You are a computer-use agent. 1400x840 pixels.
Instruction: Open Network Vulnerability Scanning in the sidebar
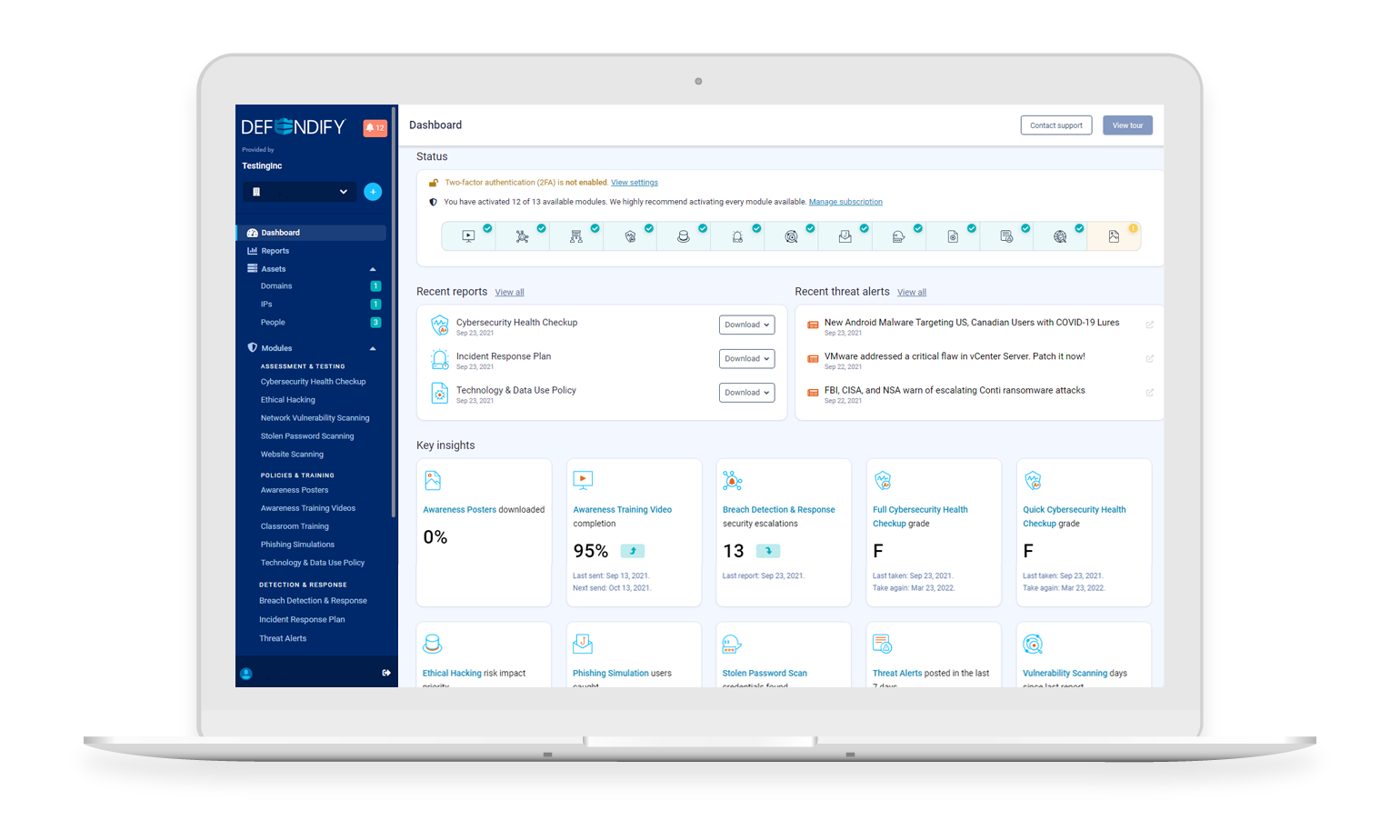point(315,418)
